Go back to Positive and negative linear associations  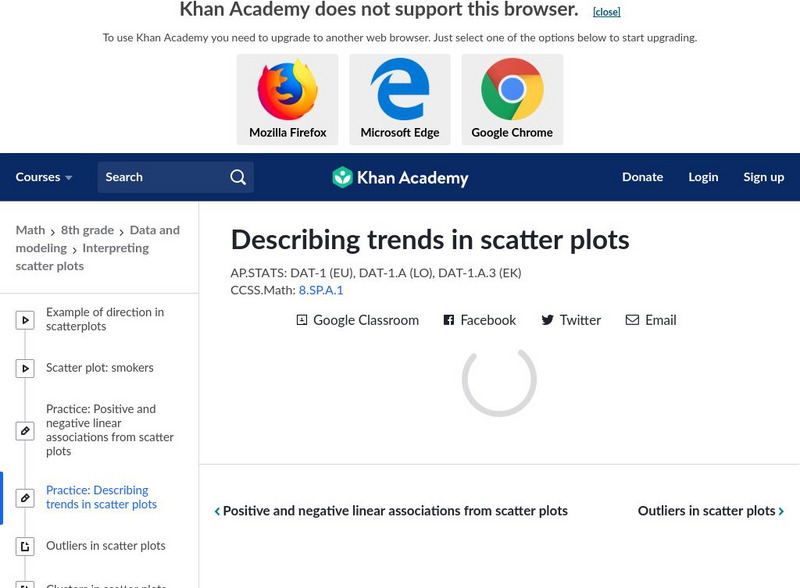pos(391,511)
